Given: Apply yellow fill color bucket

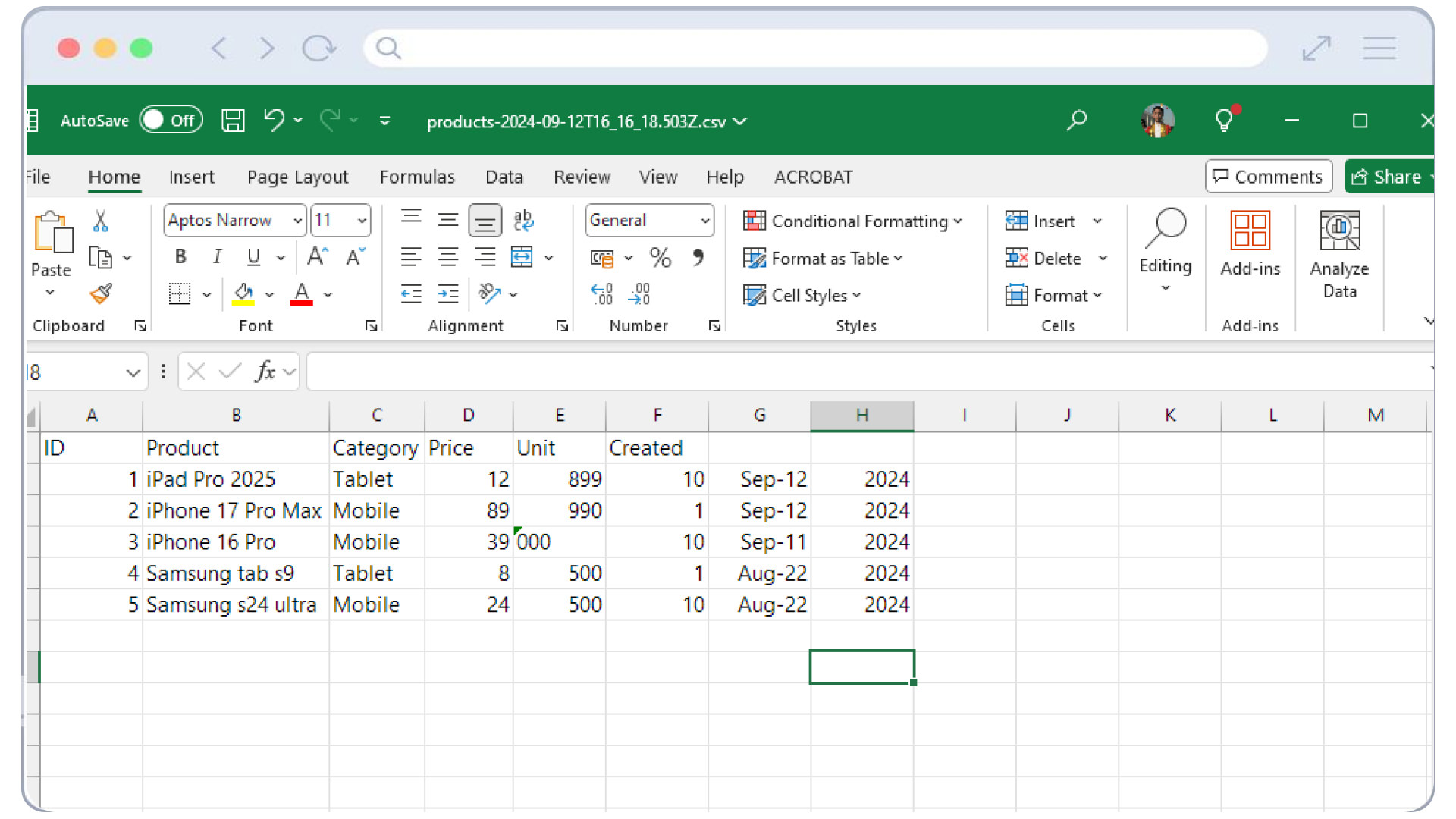Looking at the screenshot, I should [x=243, y=293].
